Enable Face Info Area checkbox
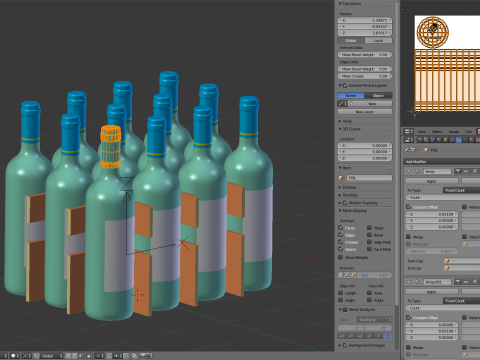 (369, 293)
